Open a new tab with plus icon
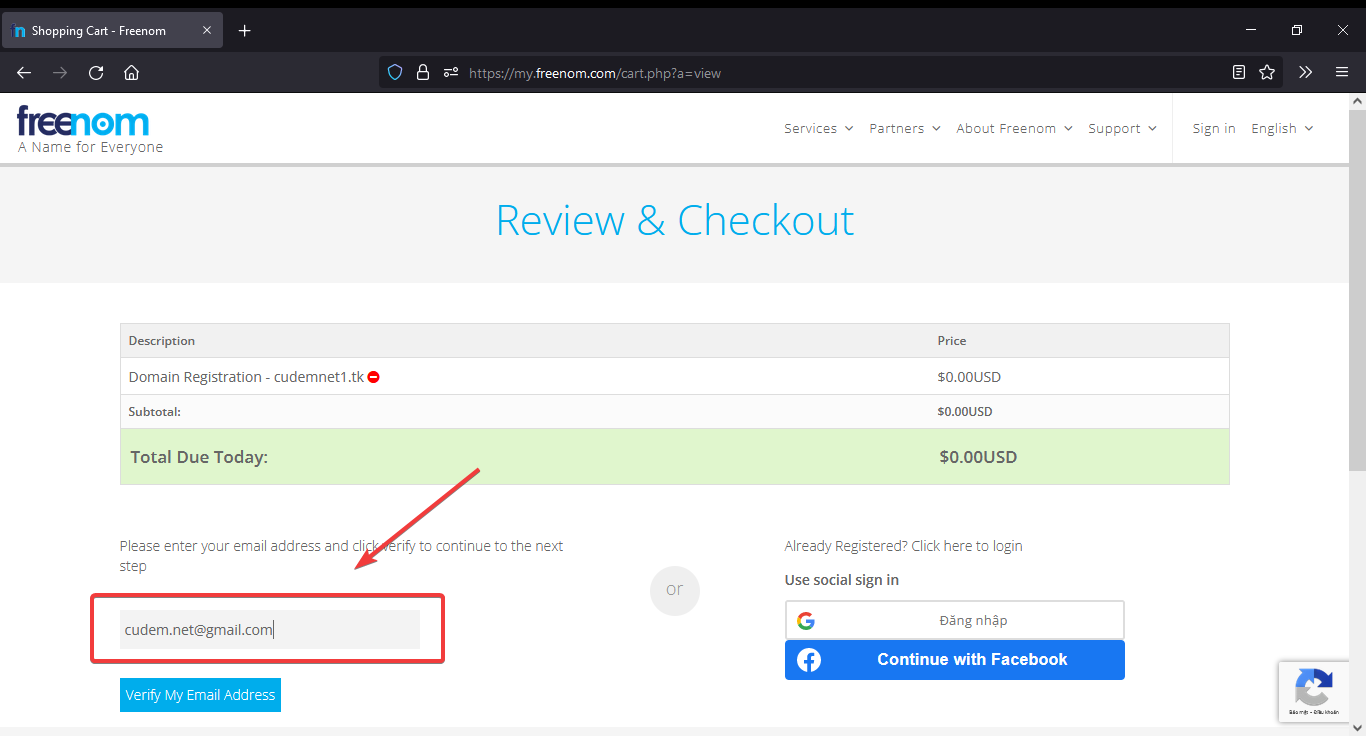This screenshot has height=736, width=1366. 245,31
